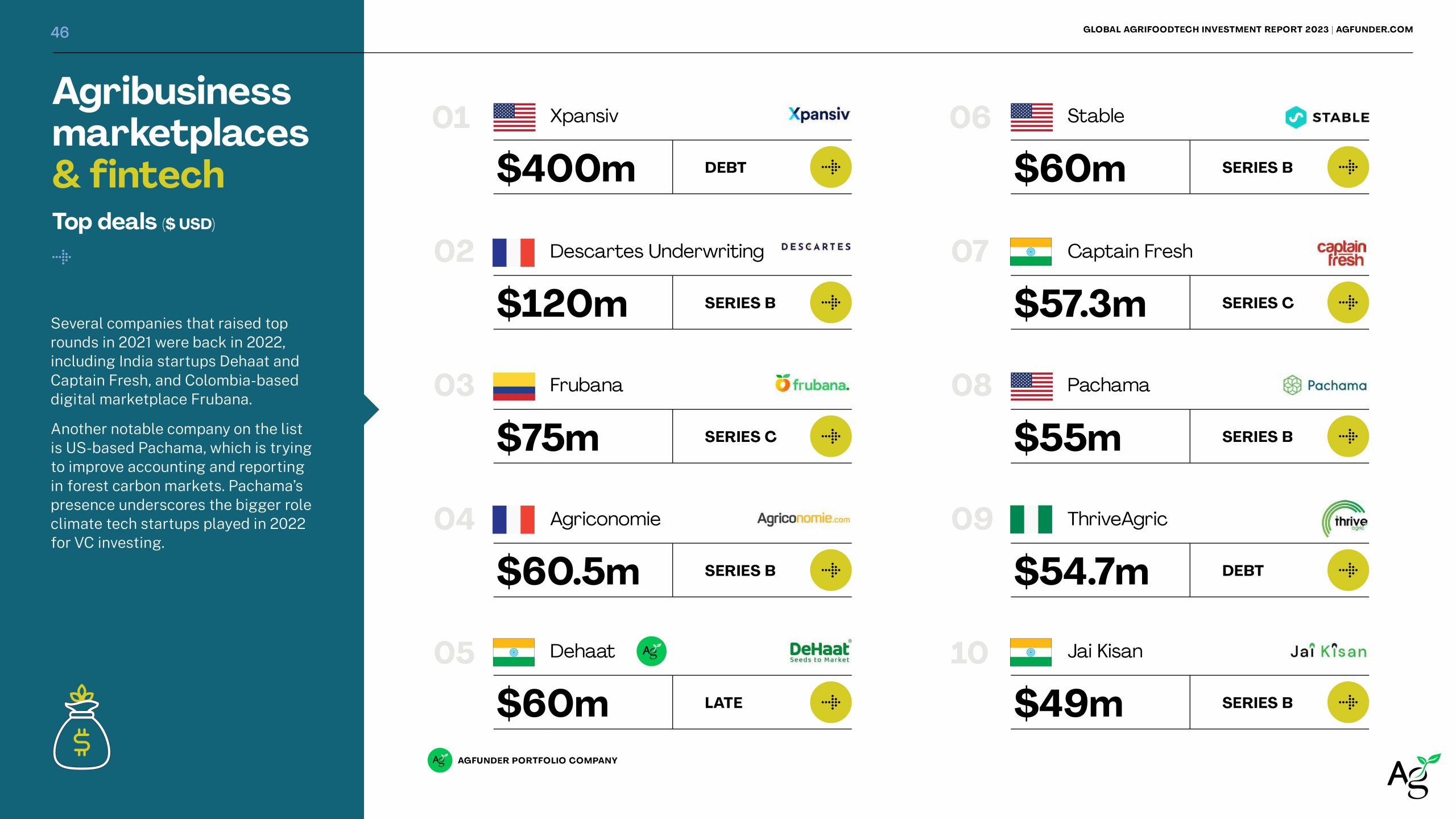Click the yellow circle beside Frubana SERIES C
1456x819 pixels.
tap(830, 436)
